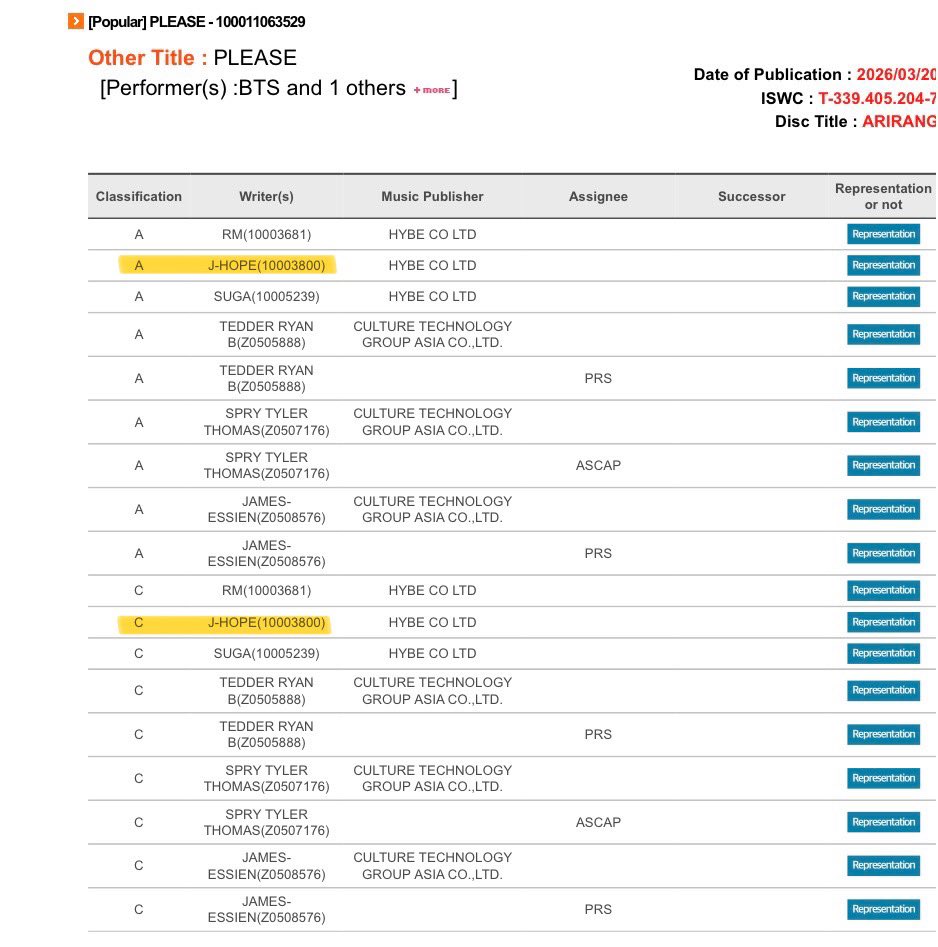Click PRS assignee in A-class James-Essien row
This screenshot has width=938, height=947.
(x=598, y=553)
